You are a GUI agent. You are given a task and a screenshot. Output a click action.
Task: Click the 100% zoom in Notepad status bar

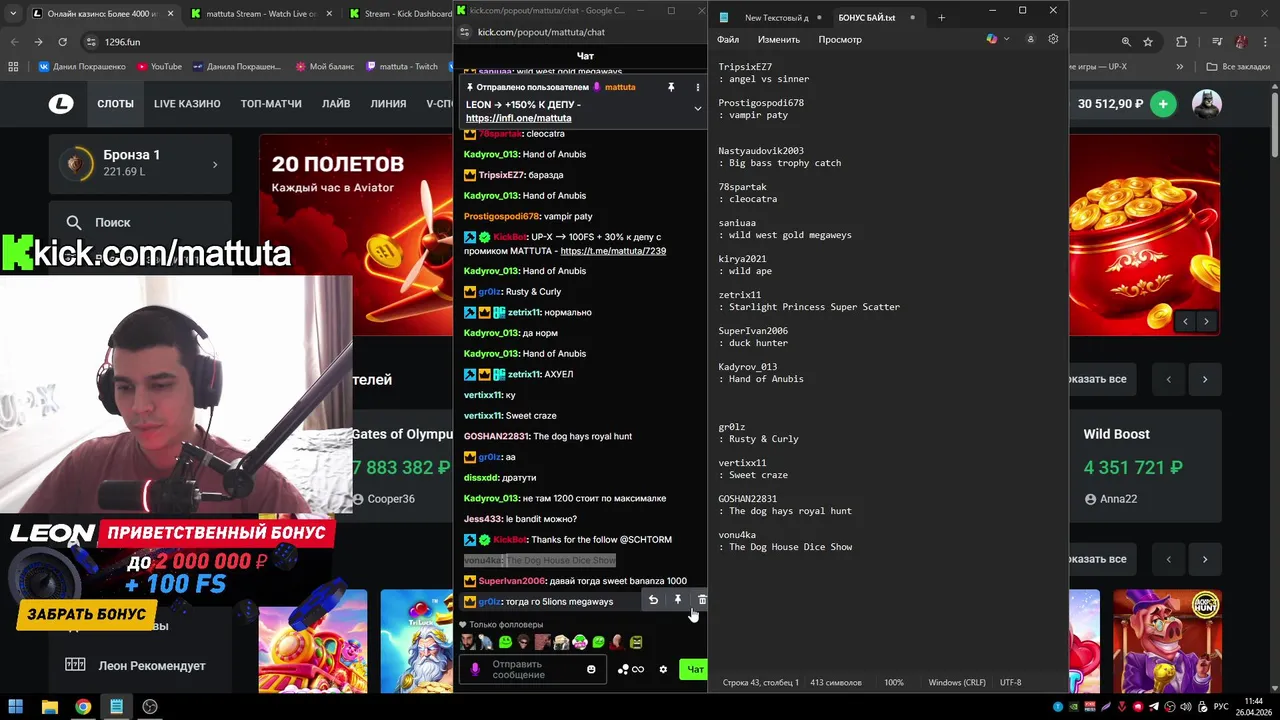[x=894, y=682]
